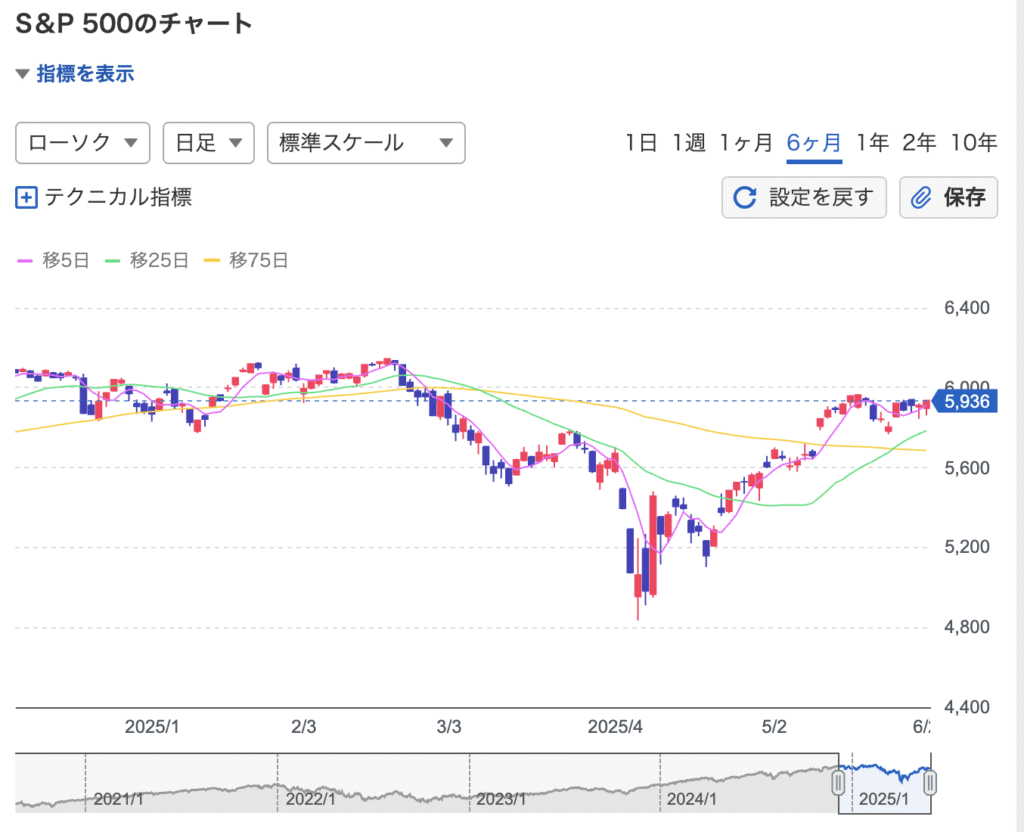Open the 標準スケール scale dropdown

click(366, 142)
